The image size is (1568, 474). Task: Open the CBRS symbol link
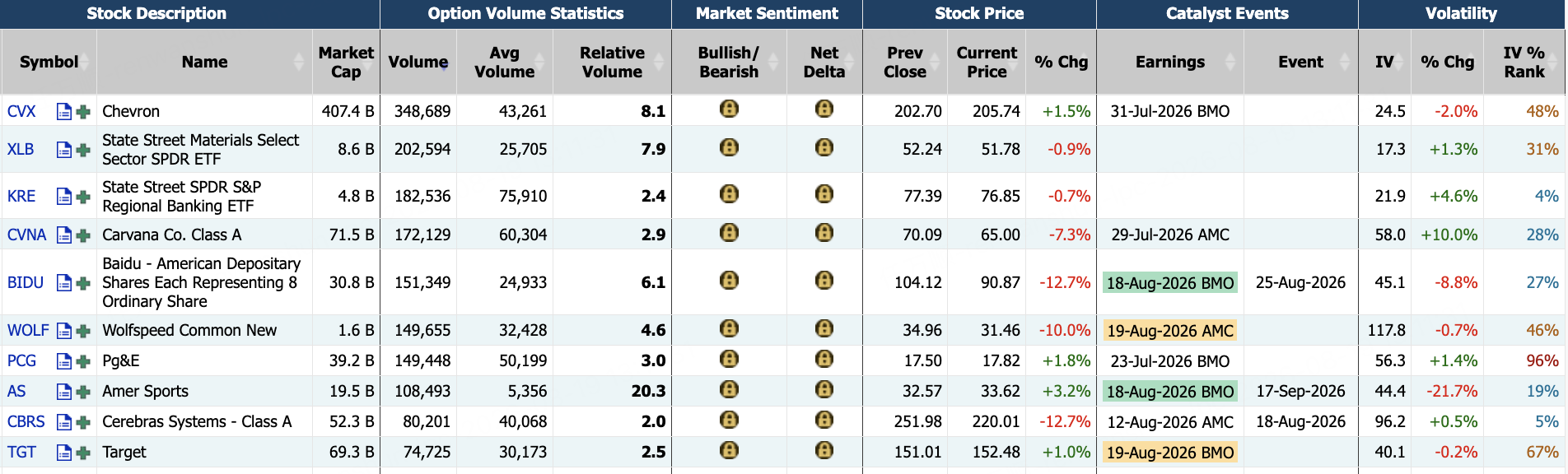pos(26,421)
